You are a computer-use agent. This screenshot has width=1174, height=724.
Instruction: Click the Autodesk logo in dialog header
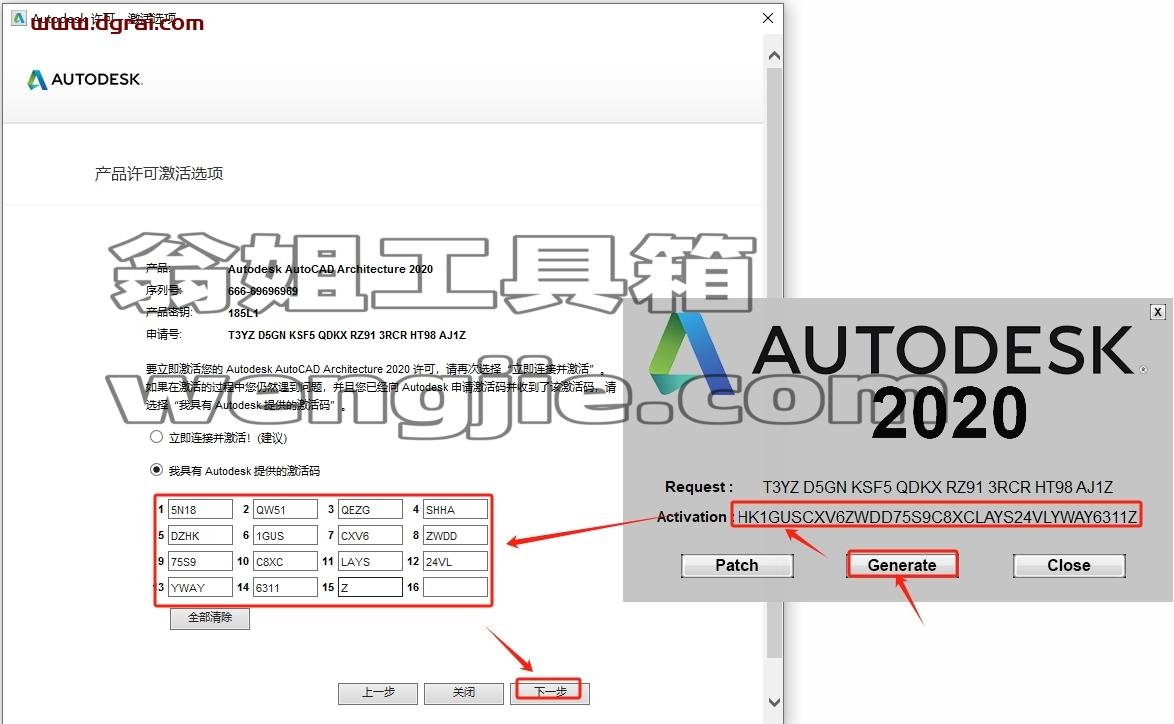pos(85,79)
